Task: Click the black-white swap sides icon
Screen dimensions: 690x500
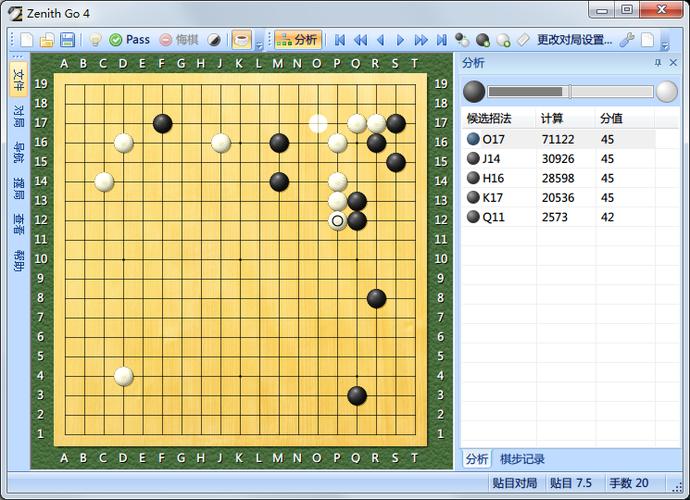Action: [x=214, y=40]
